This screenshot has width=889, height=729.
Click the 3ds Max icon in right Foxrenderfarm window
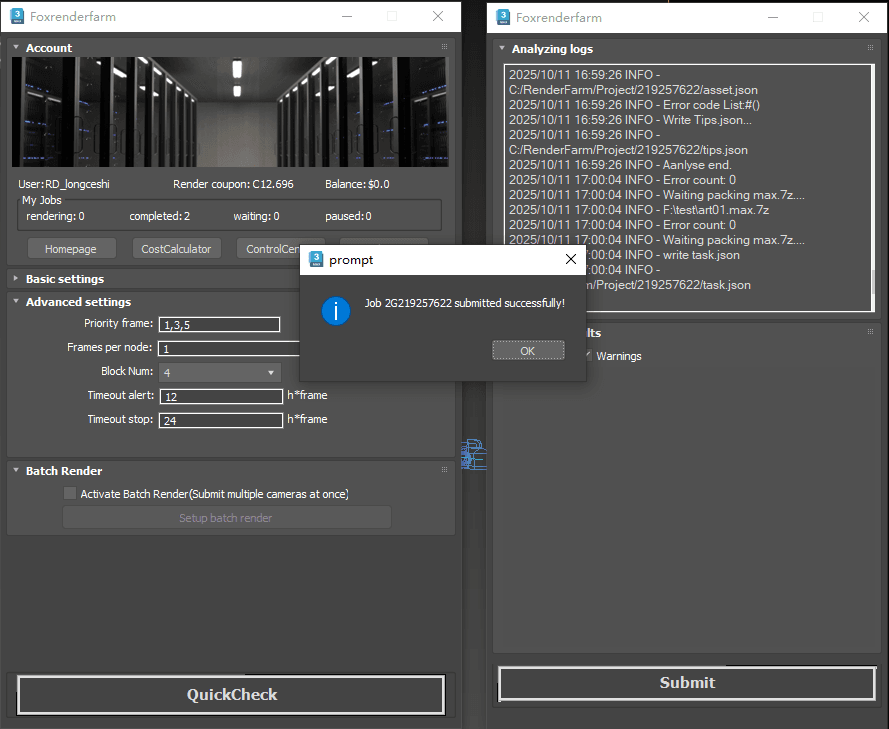coord(505,16)
